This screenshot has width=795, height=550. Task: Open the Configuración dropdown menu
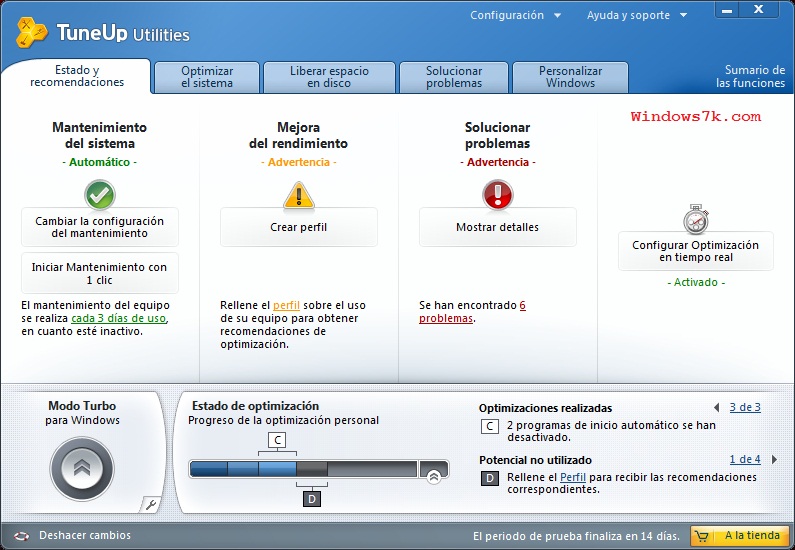pos(516,15)
